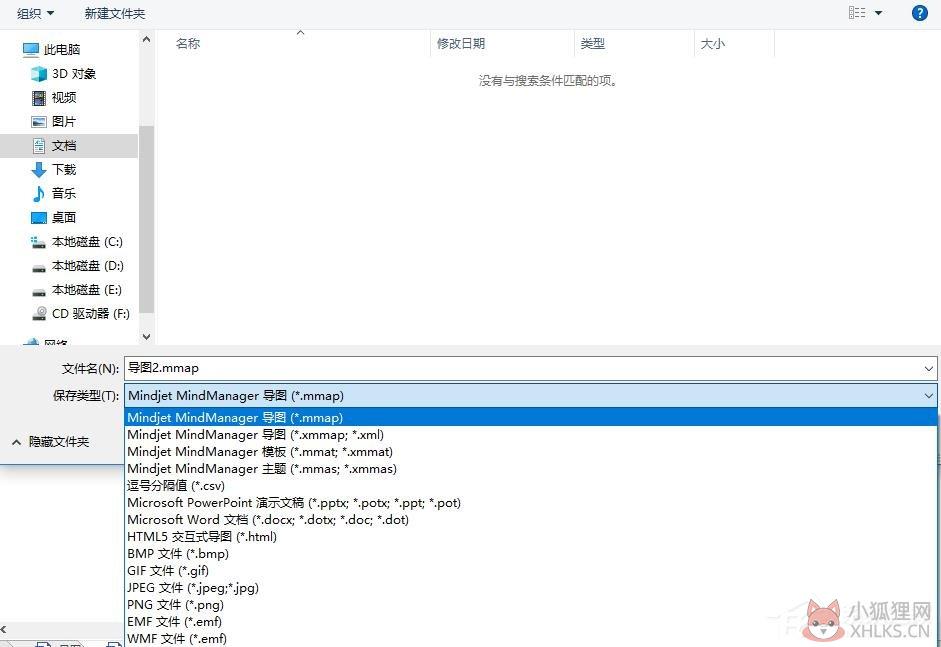Click the 文档 document icon
This screenshot has width=941, height=647.
click(x=39, y=146)
